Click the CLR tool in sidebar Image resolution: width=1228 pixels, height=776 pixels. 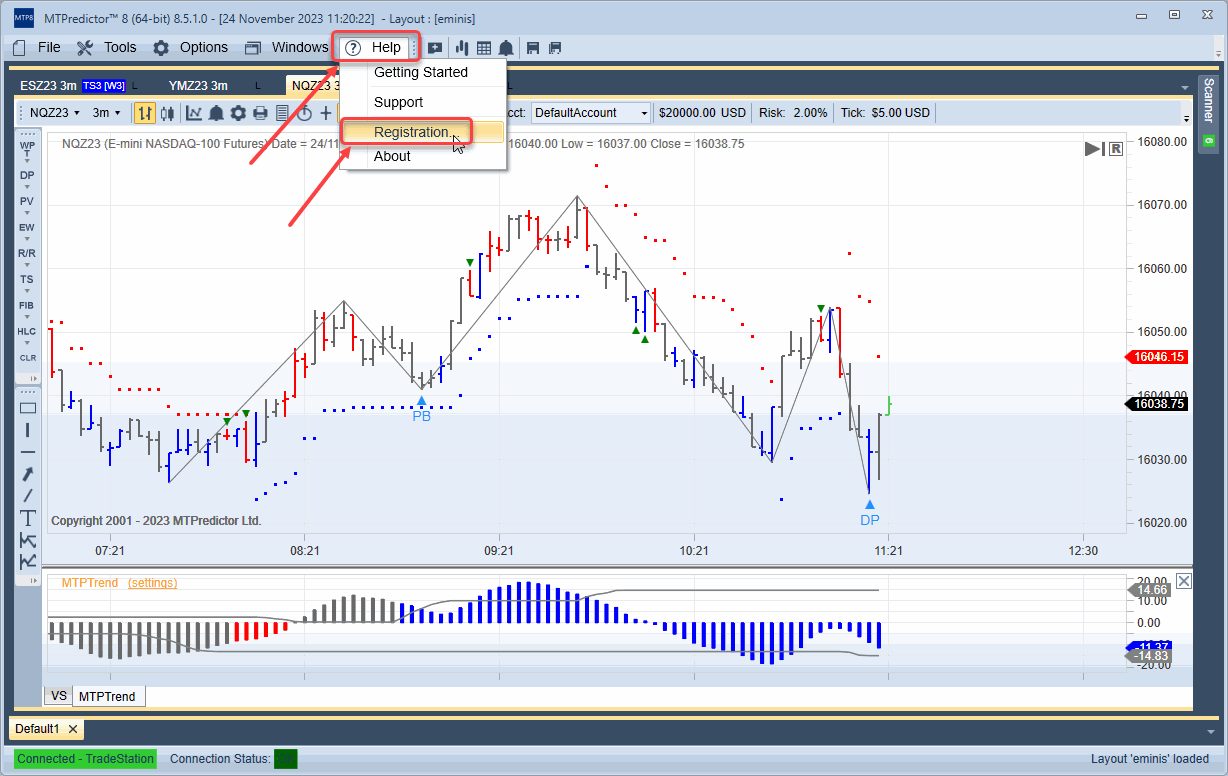click(28, 357)
